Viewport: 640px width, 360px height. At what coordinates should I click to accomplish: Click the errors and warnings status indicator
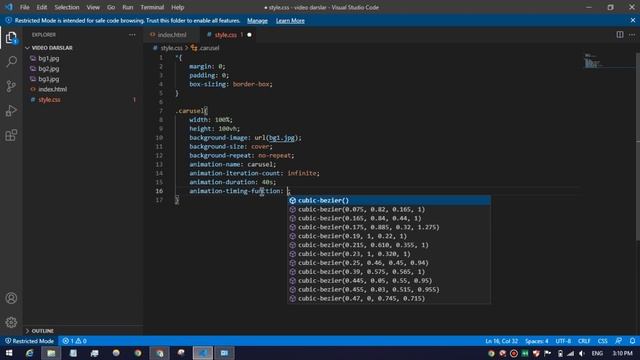(74, 341)
